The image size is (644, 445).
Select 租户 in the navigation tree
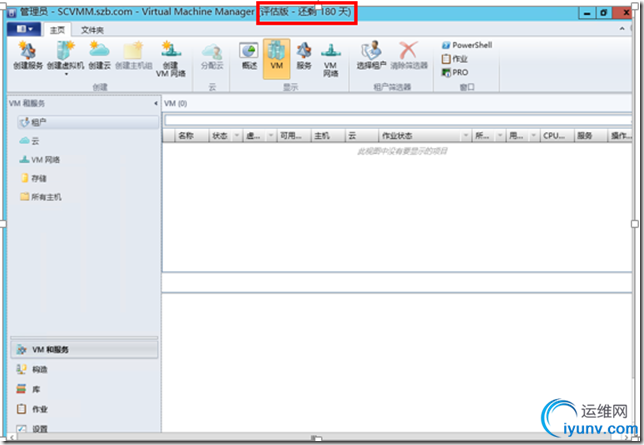[88, 122]
